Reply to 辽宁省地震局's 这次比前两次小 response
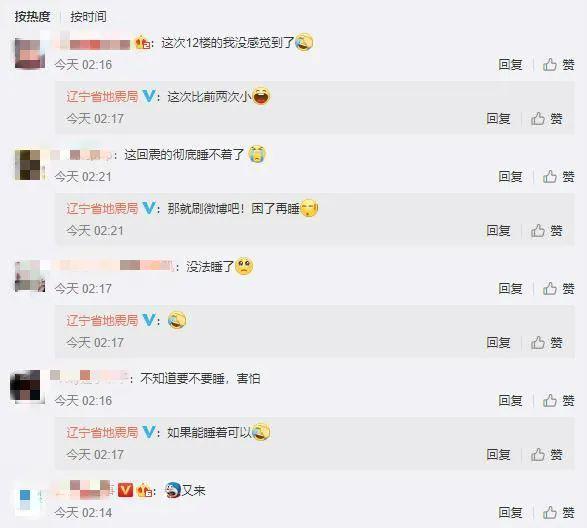 498,119
